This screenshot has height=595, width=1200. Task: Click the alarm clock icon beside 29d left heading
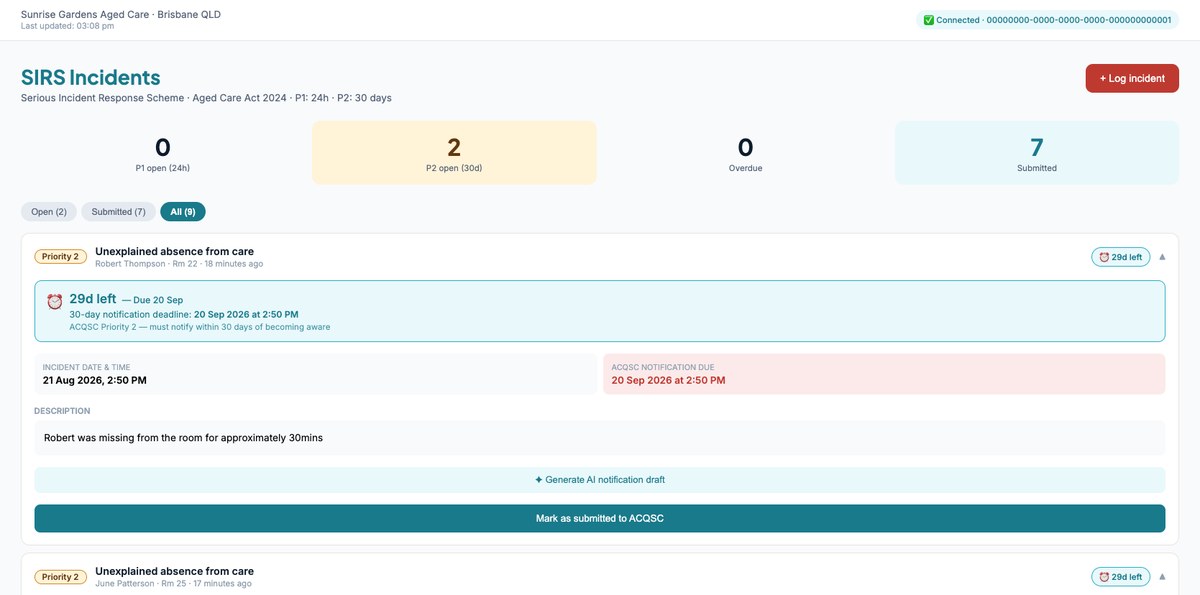pos(54,301)
